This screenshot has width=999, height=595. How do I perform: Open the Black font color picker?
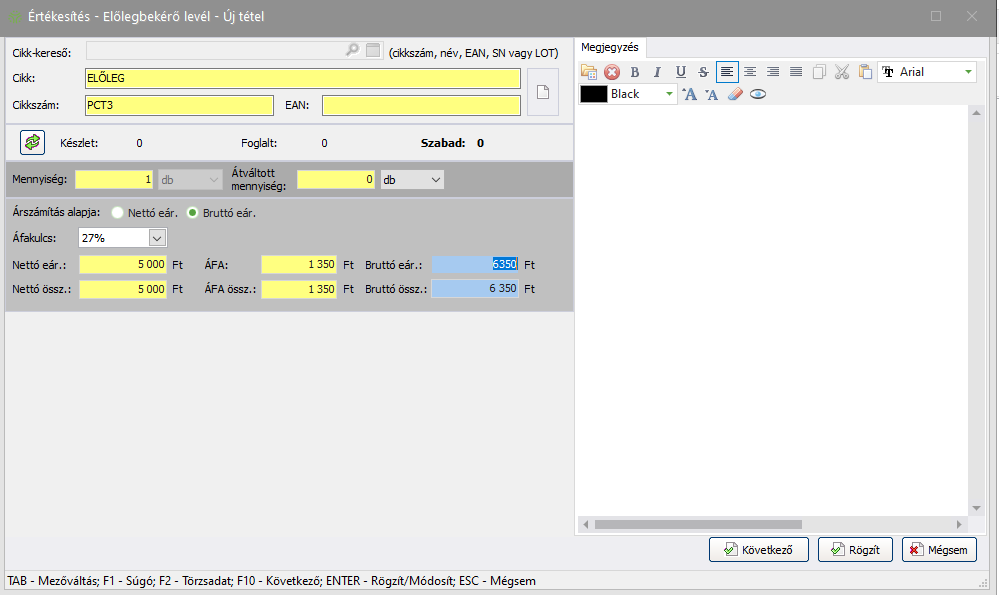coord(669,94)
